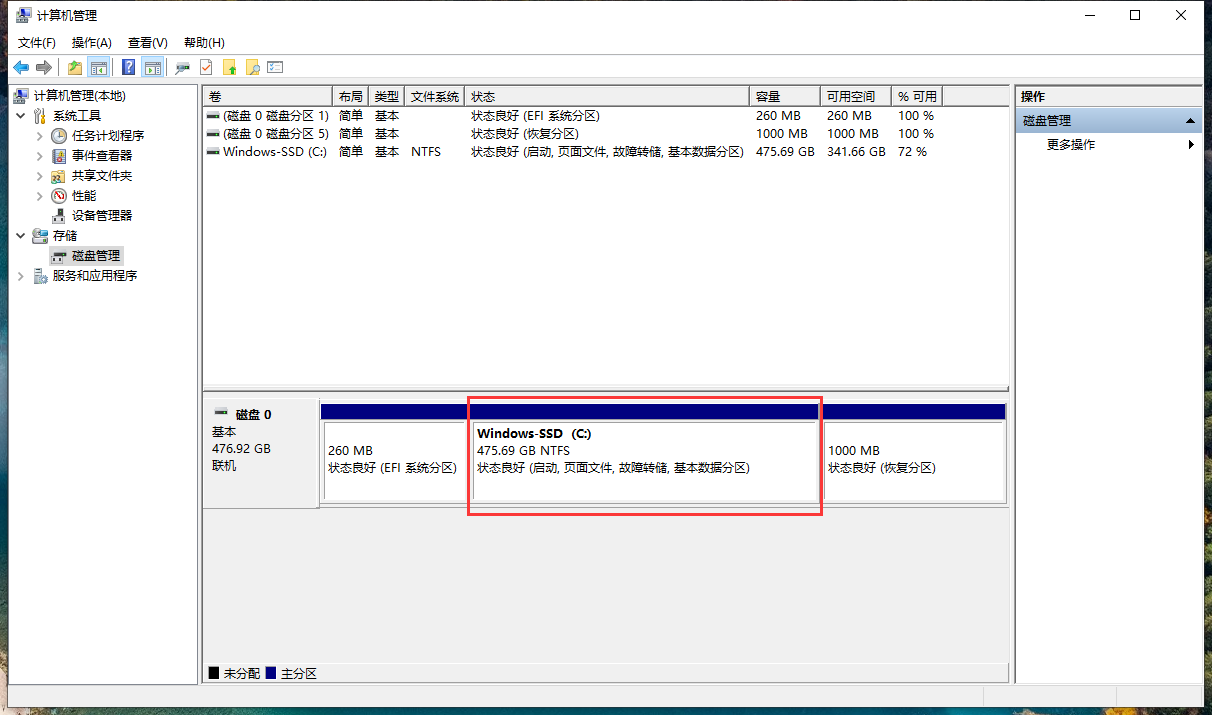Sort by the 类型 column header

click(388, 96)
